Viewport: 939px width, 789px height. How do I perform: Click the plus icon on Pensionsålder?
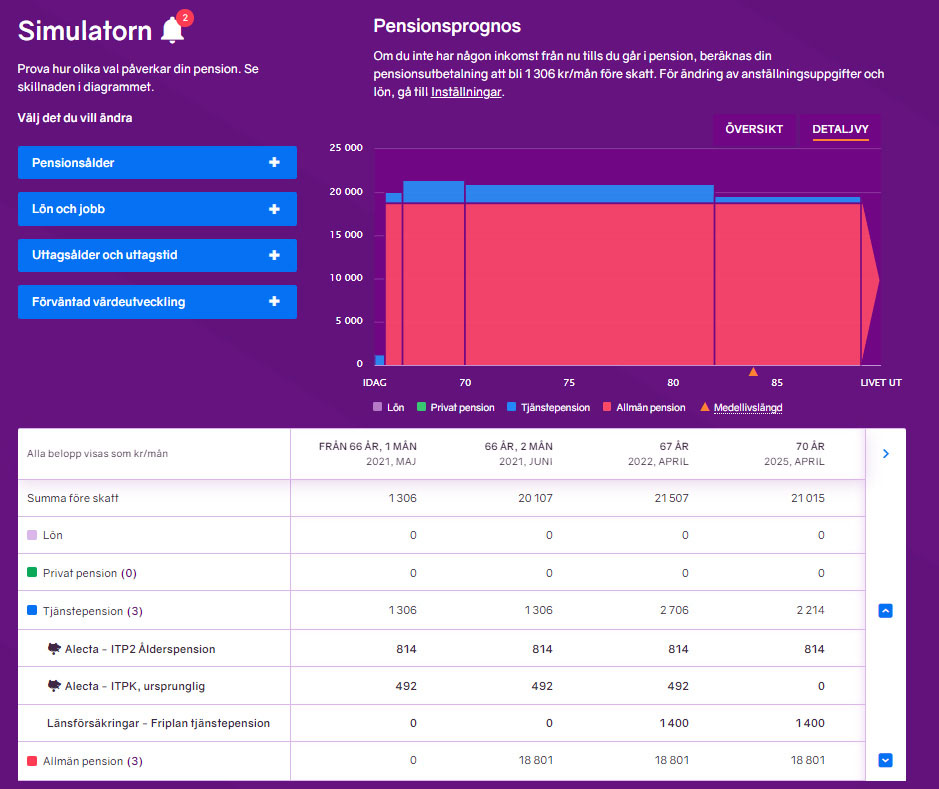tap(274, 162)
